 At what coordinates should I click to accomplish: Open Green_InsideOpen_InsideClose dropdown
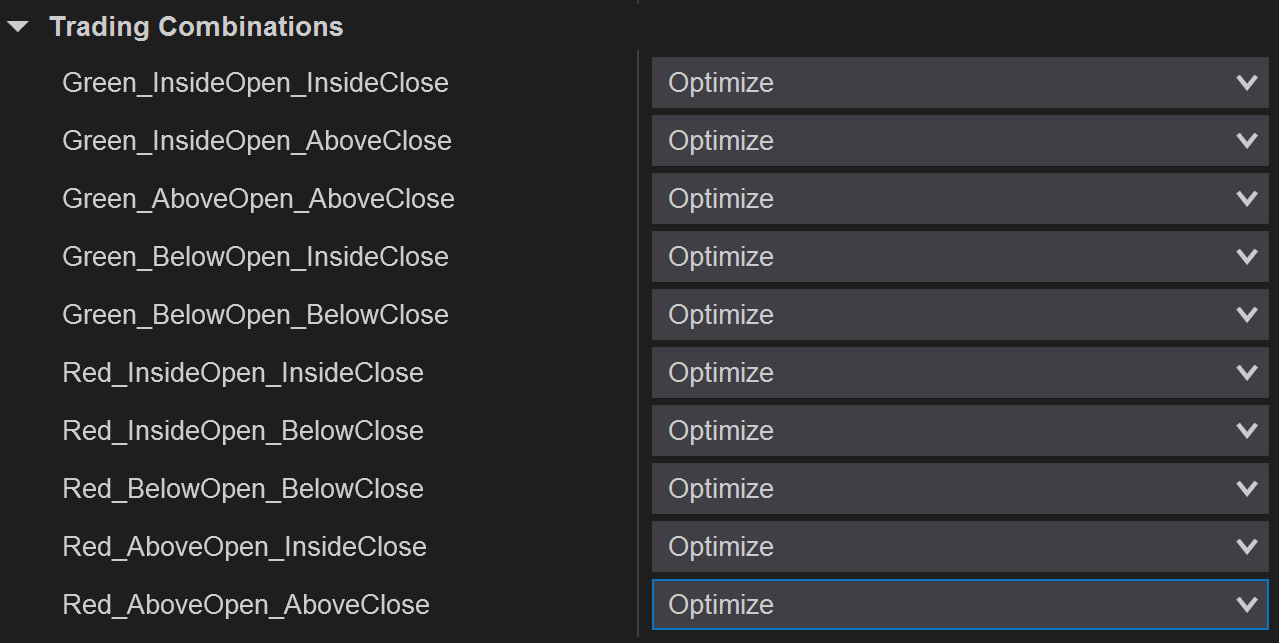point(959,83)
